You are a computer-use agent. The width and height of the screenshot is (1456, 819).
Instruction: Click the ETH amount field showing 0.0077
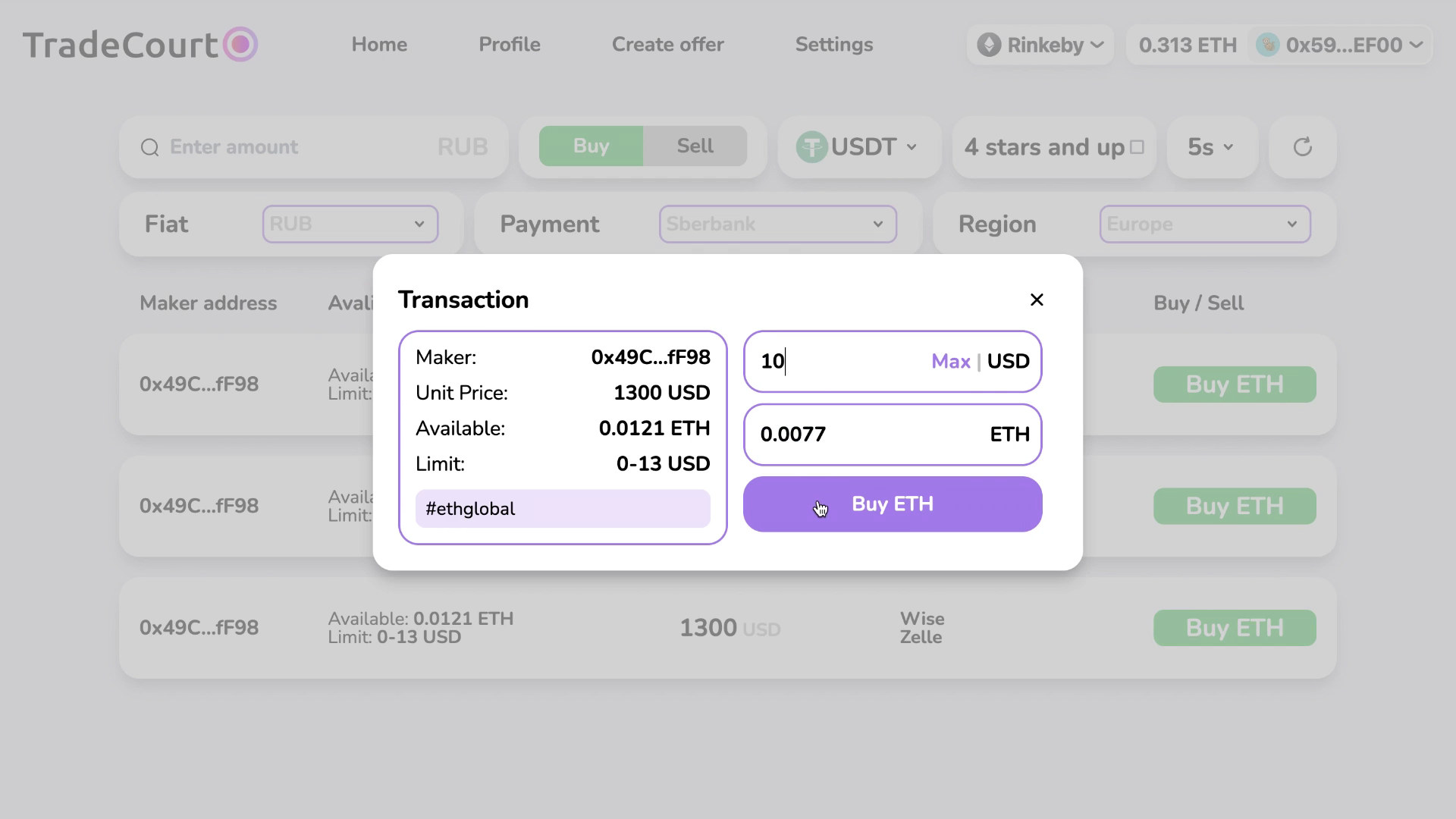pyautogui.click(x=893, y=435)
